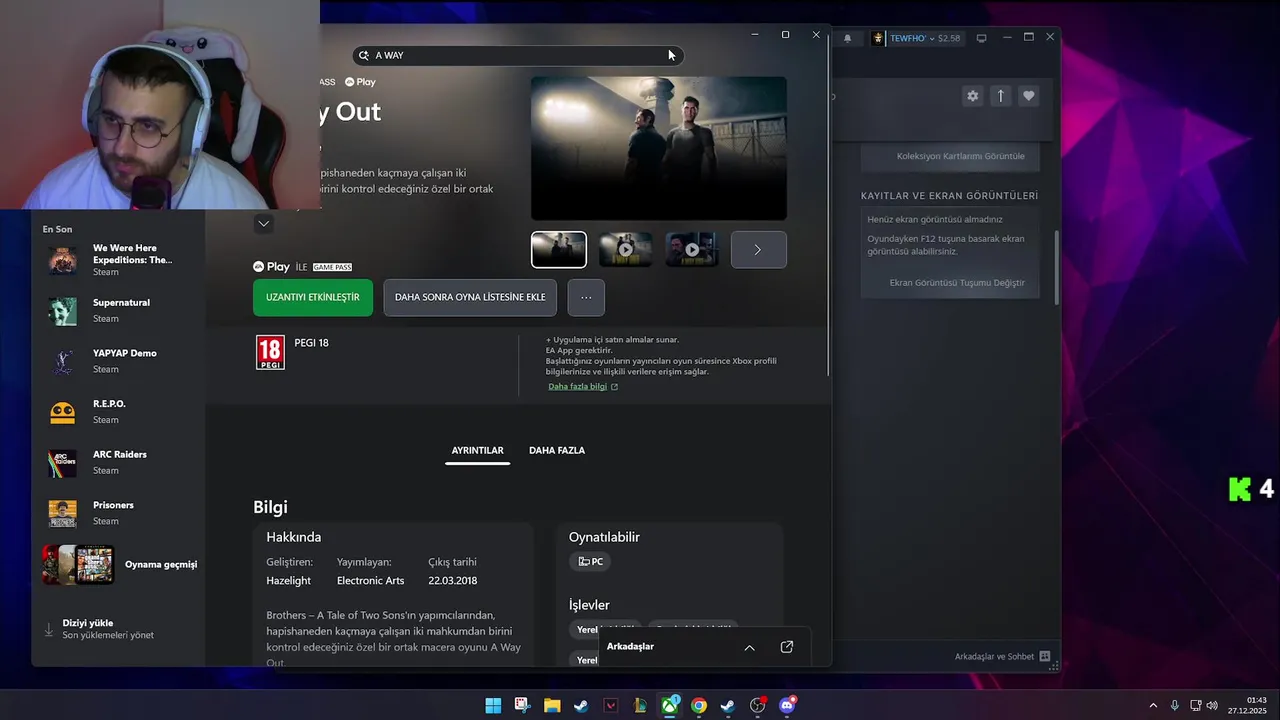Add game to favorites heart icon in Steam
The image size is (1280, 720).
(1029, 96)
